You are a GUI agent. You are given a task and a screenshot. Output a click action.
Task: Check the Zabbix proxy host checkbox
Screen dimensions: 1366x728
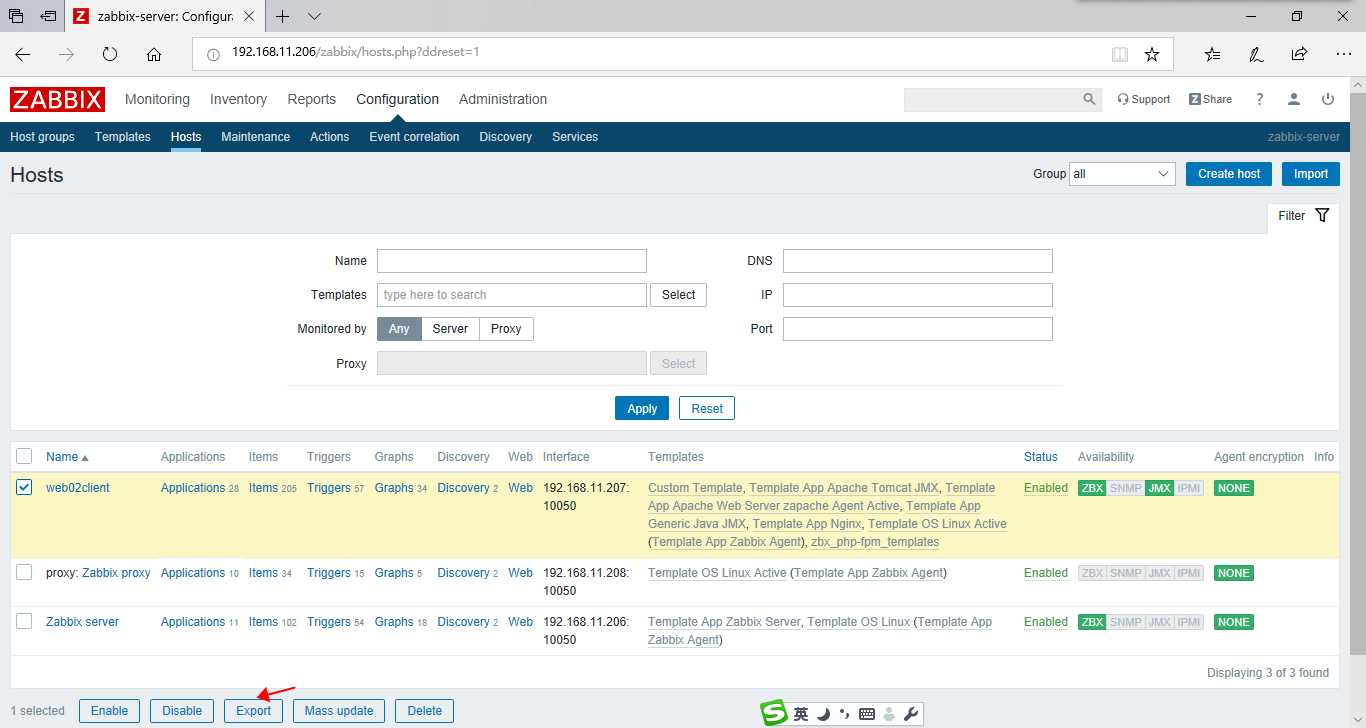click(25, 572)
